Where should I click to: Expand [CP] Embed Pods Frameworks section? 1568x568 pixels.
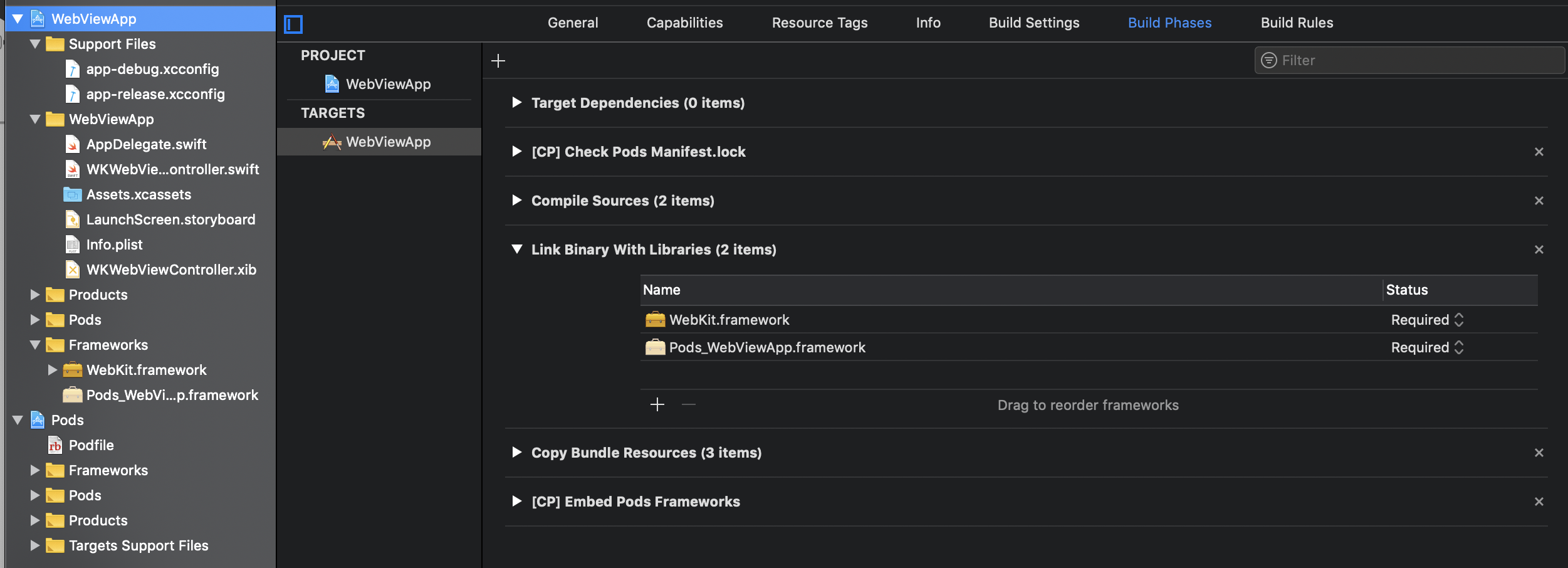click(x=516, y=501)
